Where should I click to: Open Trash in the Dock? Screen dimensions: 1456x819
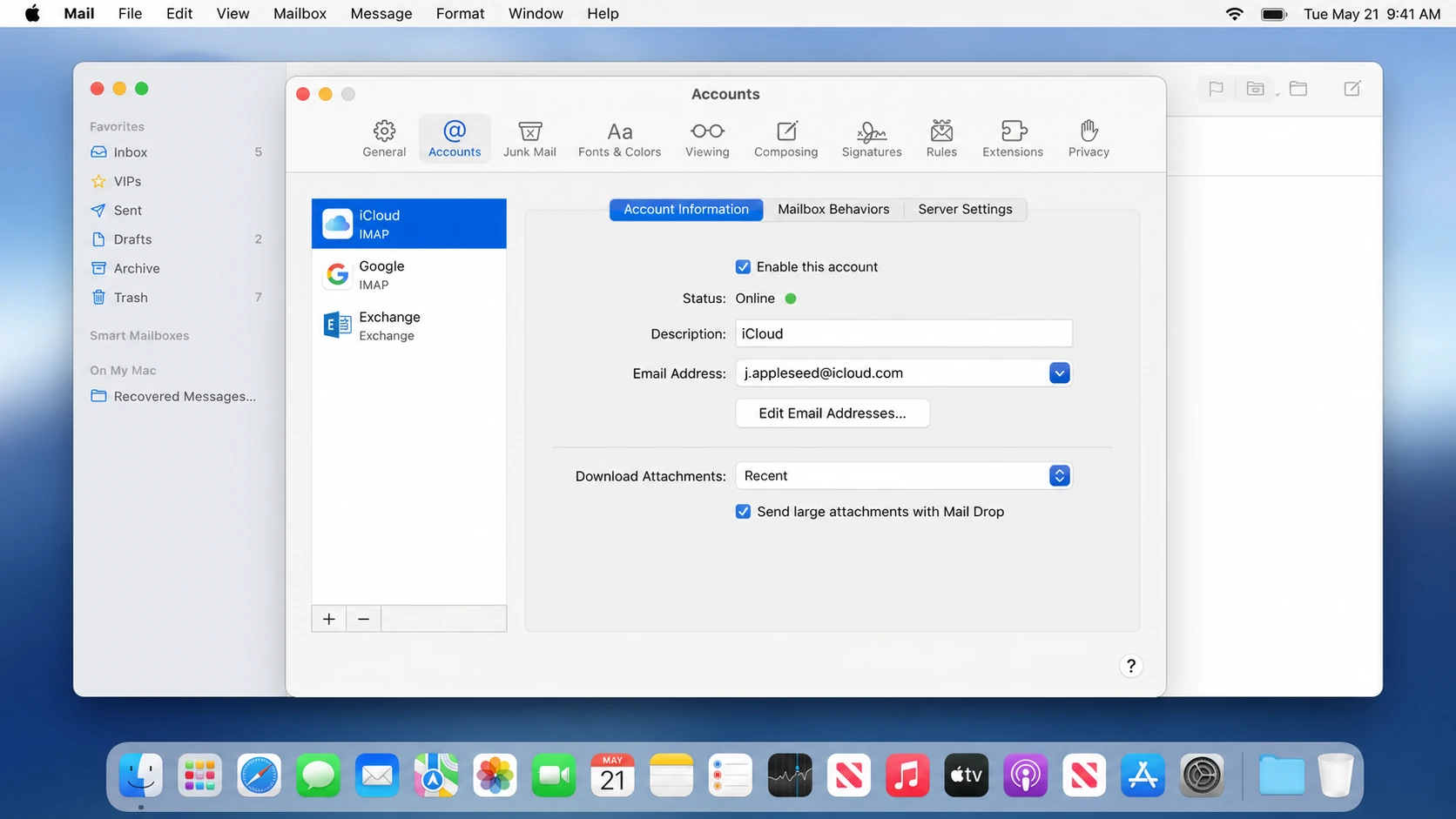tap(1335, 775)
